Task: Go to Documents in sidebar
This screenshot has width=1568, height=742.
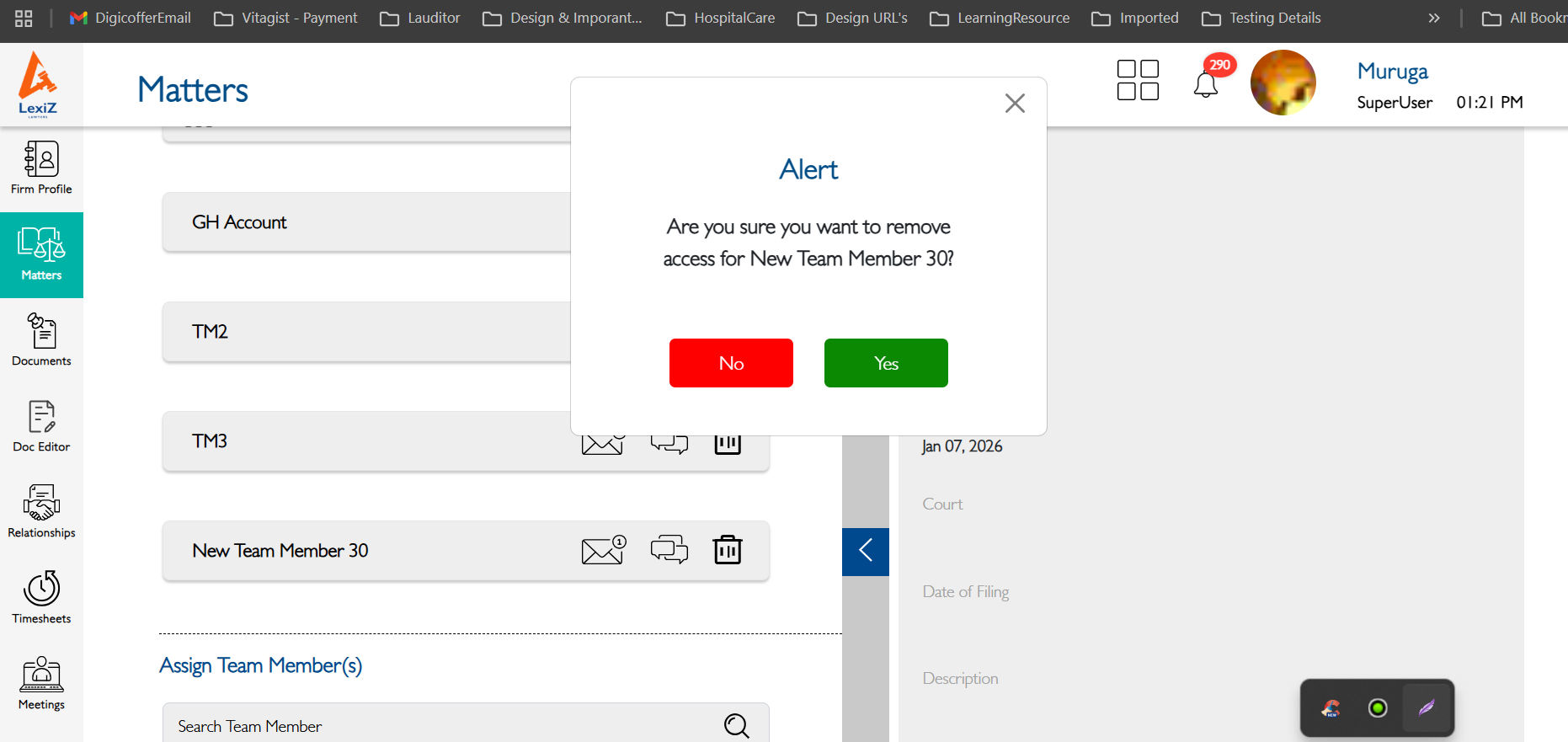Action: [x=41, y=340]
